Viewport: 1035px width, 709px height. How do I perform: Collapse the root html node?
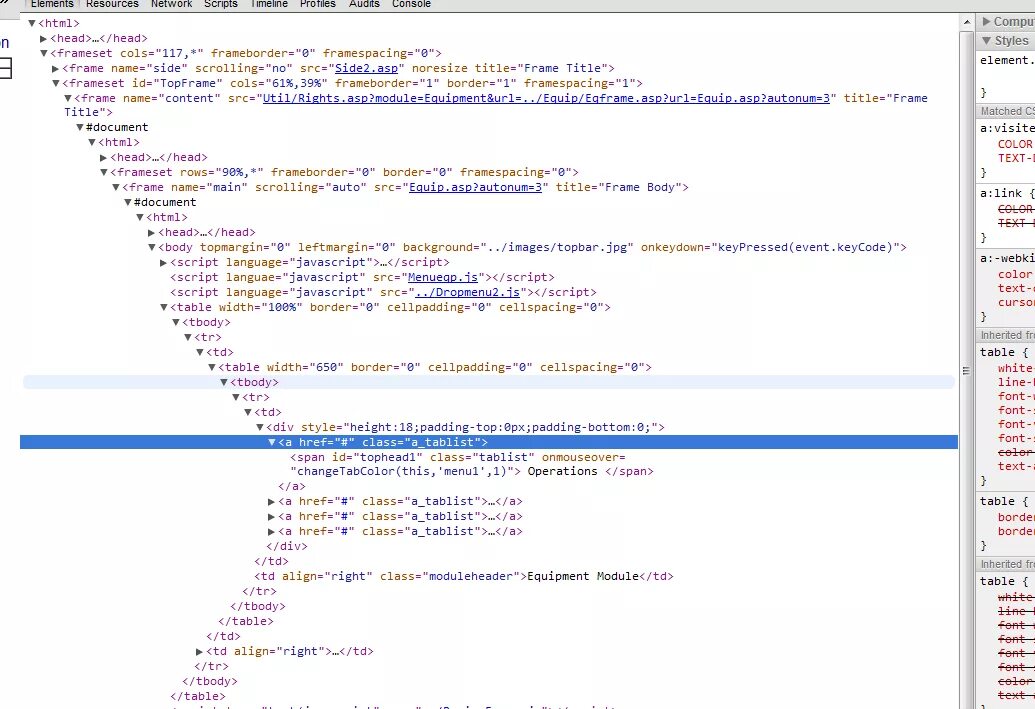pyautogui.click(x=31, y=23)
